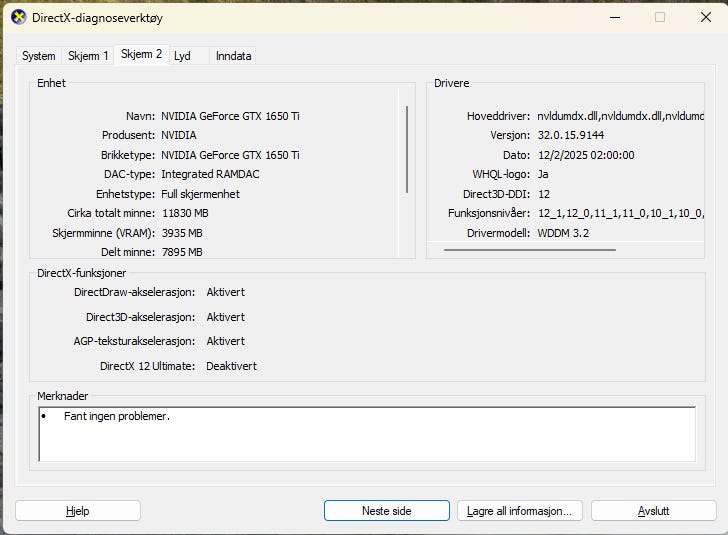
Task: Click the Produsent value NVIDIA
Action: tap(179, 135)
